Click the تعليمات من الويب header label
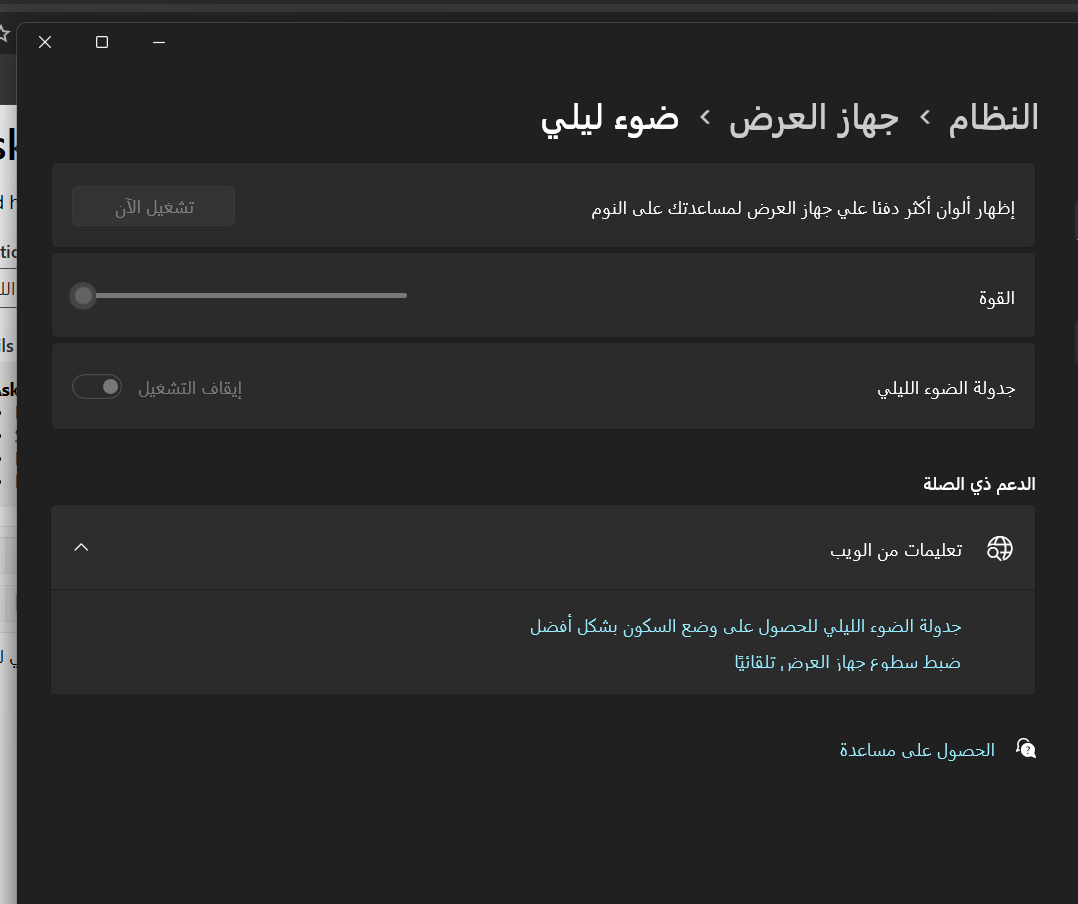 (896, 550)
